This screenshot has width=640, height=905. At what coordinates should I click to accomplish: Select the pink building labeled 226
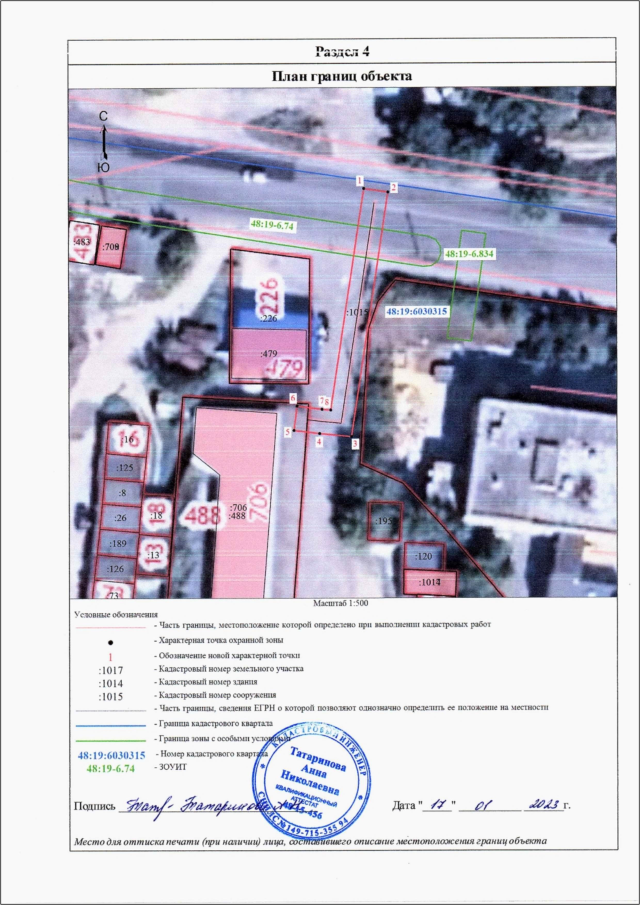tap(270, 290)
